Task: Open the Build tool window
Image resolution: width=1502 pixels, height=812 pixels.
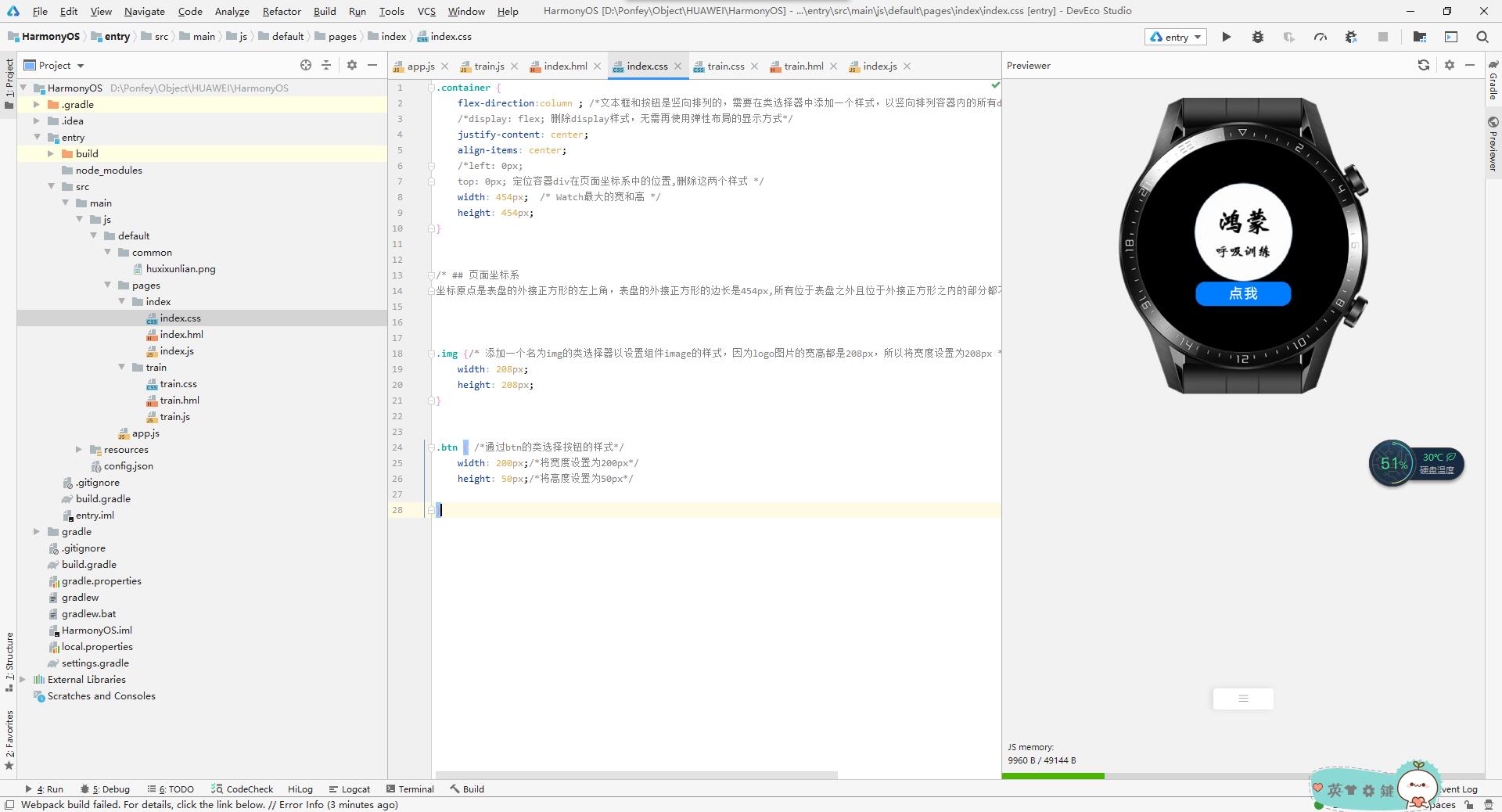Action: point(467,789)
